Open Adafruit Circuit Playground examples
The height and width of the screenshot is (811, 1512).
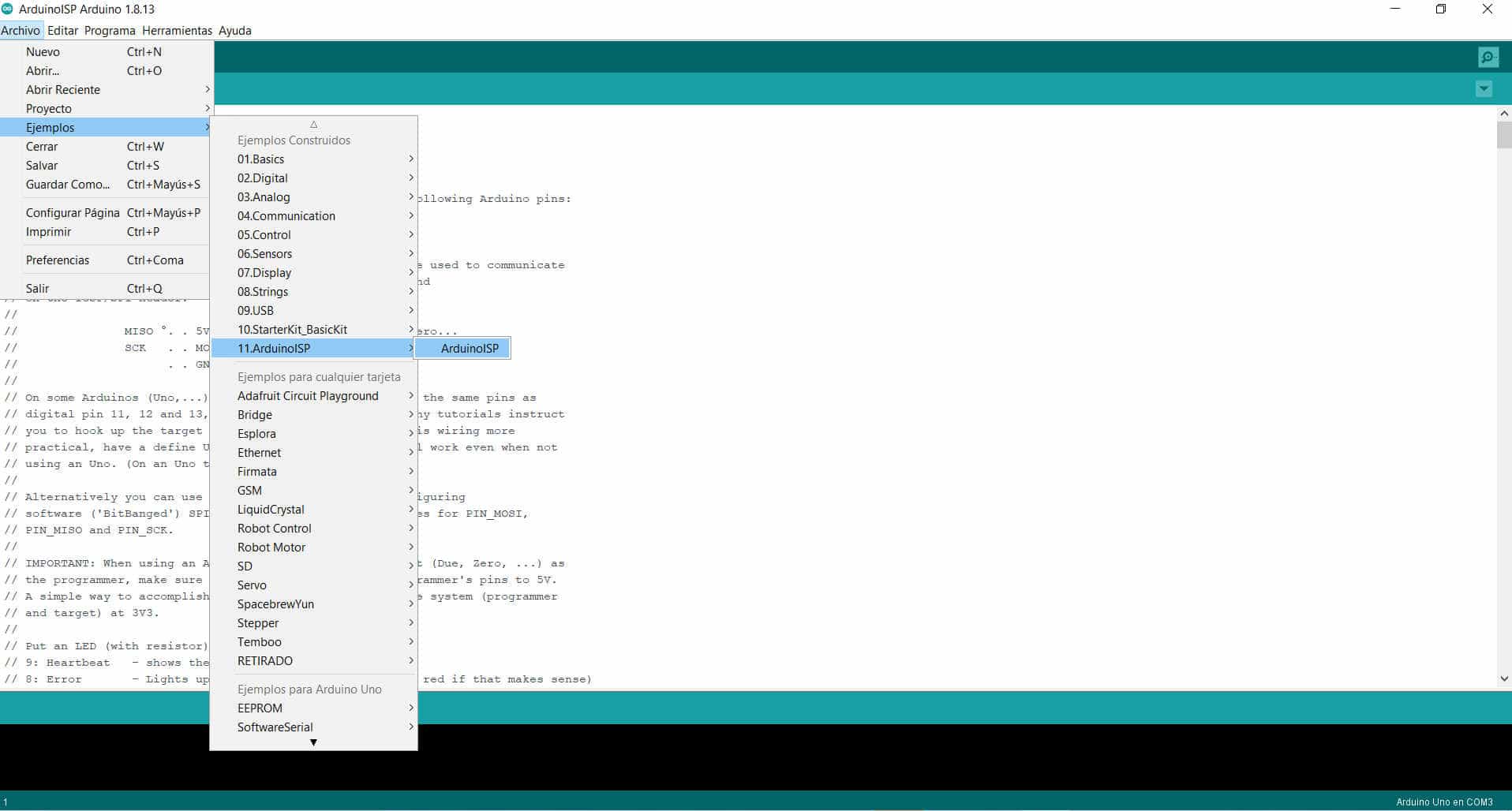click(x=313, y=396)
